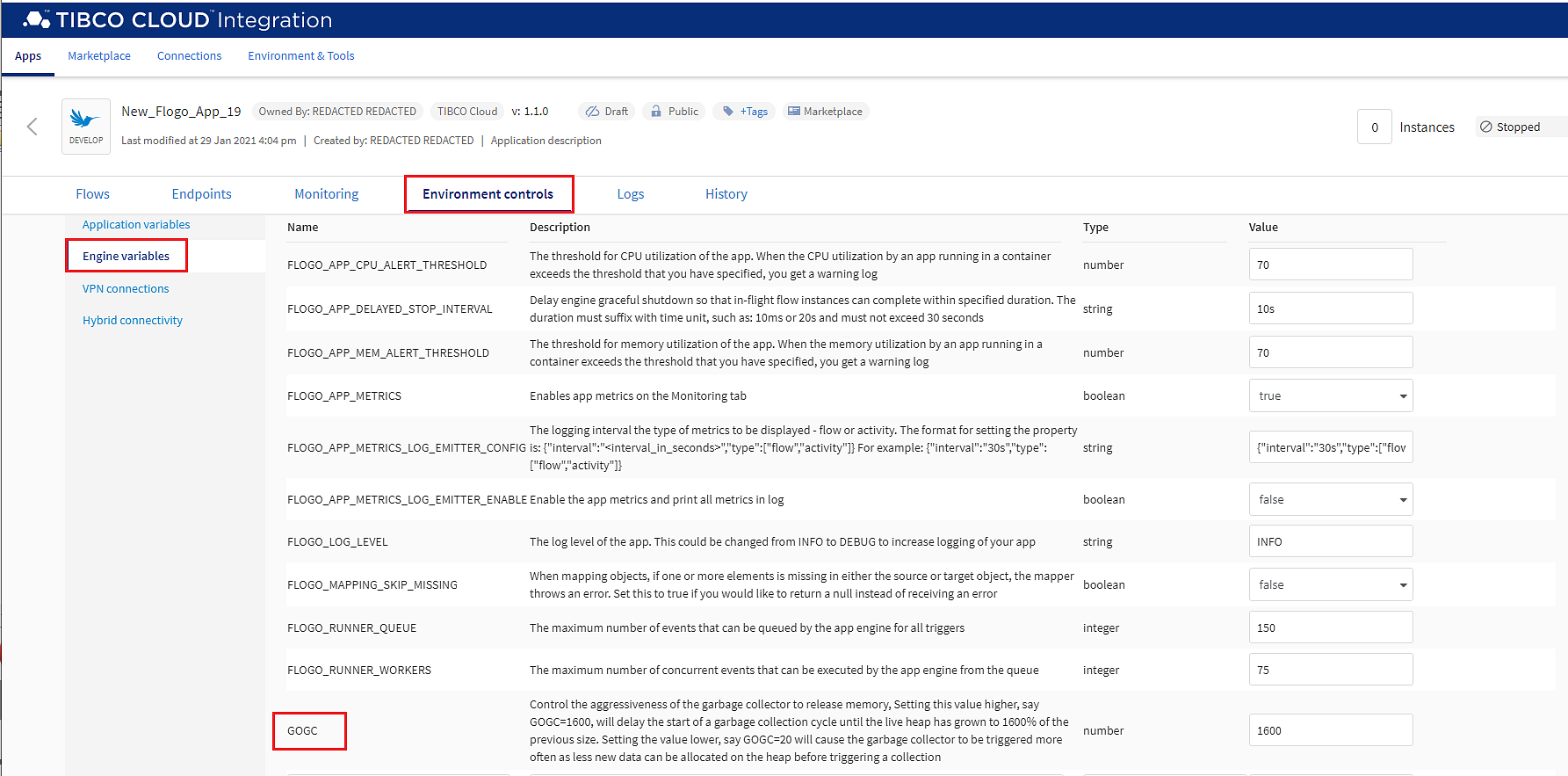Image resolution: width=1568 pixels, height=776 pixels.
Task: Click the Name column header
Action: tap(303, 228)
